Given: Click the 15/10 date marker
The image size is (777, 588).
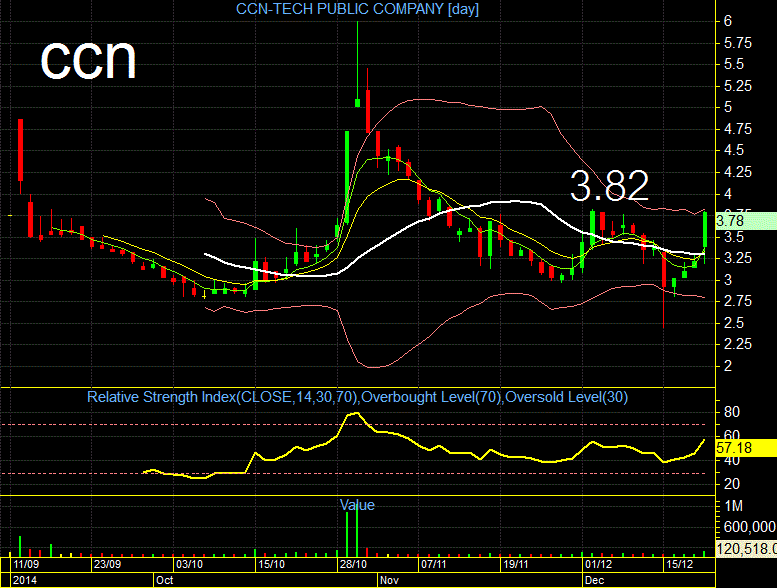Looking at the screenshot, I should 271,564.
